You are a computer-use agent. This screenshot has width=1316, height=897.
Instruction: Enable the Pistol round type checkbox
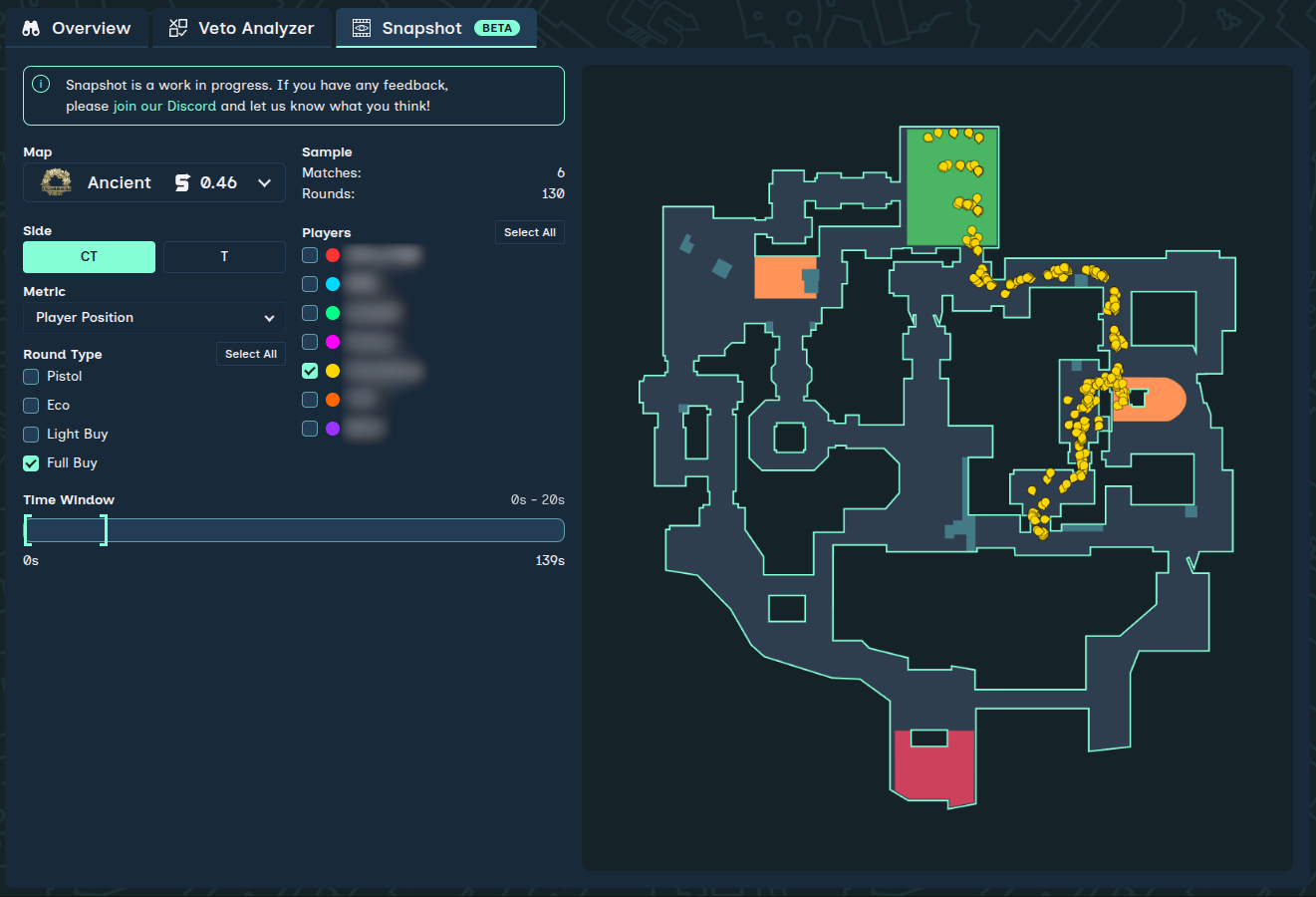point(32,377)
